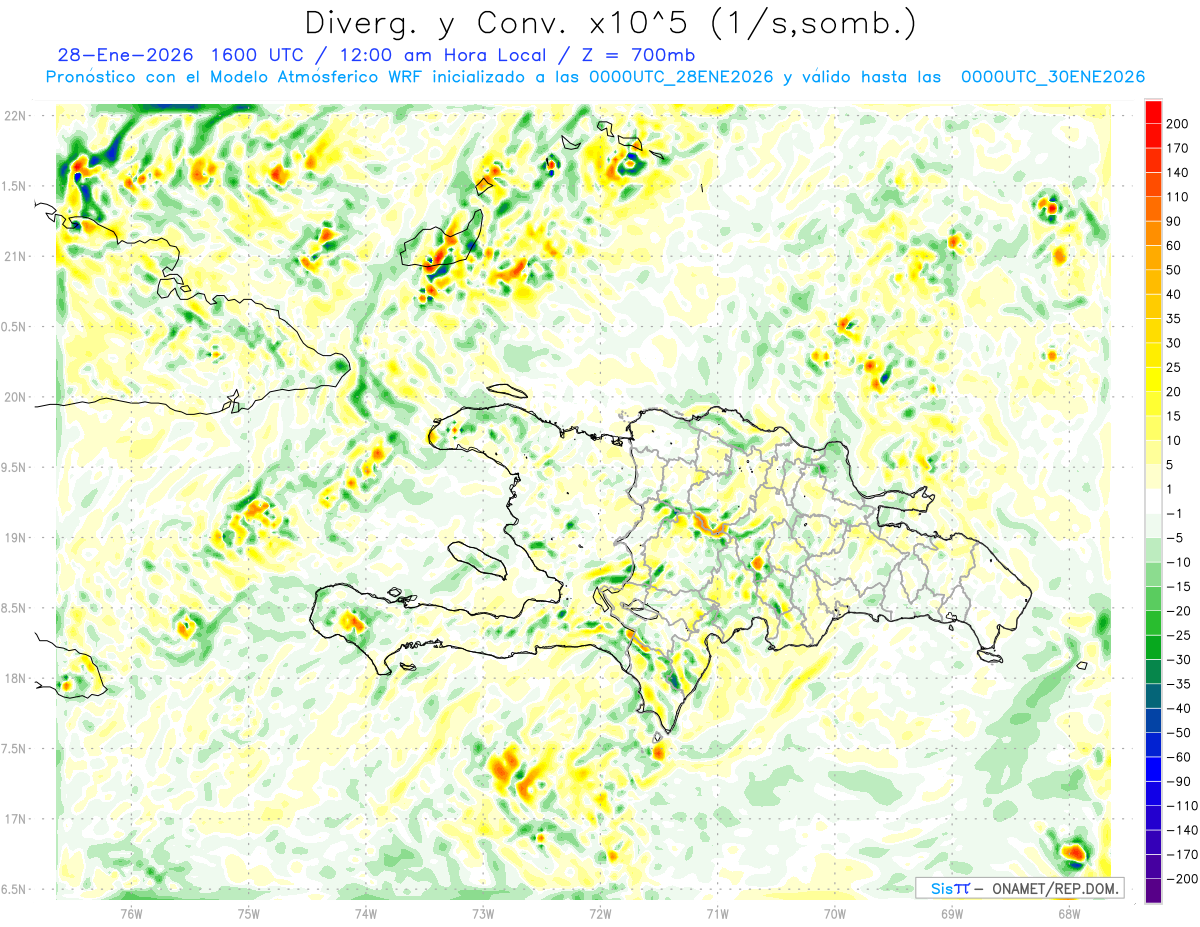Click the bottom purple swatch below -200

coord(1153,891)
